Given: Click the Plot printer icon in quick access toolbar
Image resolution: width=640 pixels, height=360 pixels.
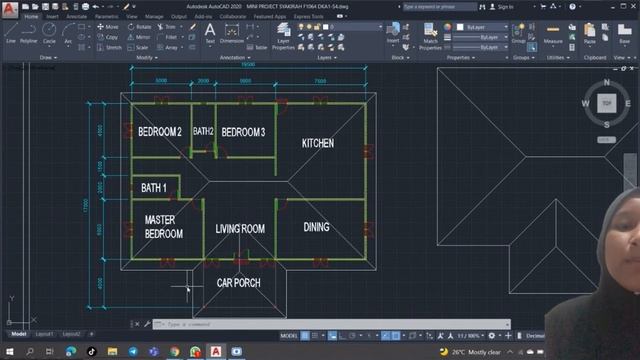Looking at the screenshot, I should tap(85, 7).
